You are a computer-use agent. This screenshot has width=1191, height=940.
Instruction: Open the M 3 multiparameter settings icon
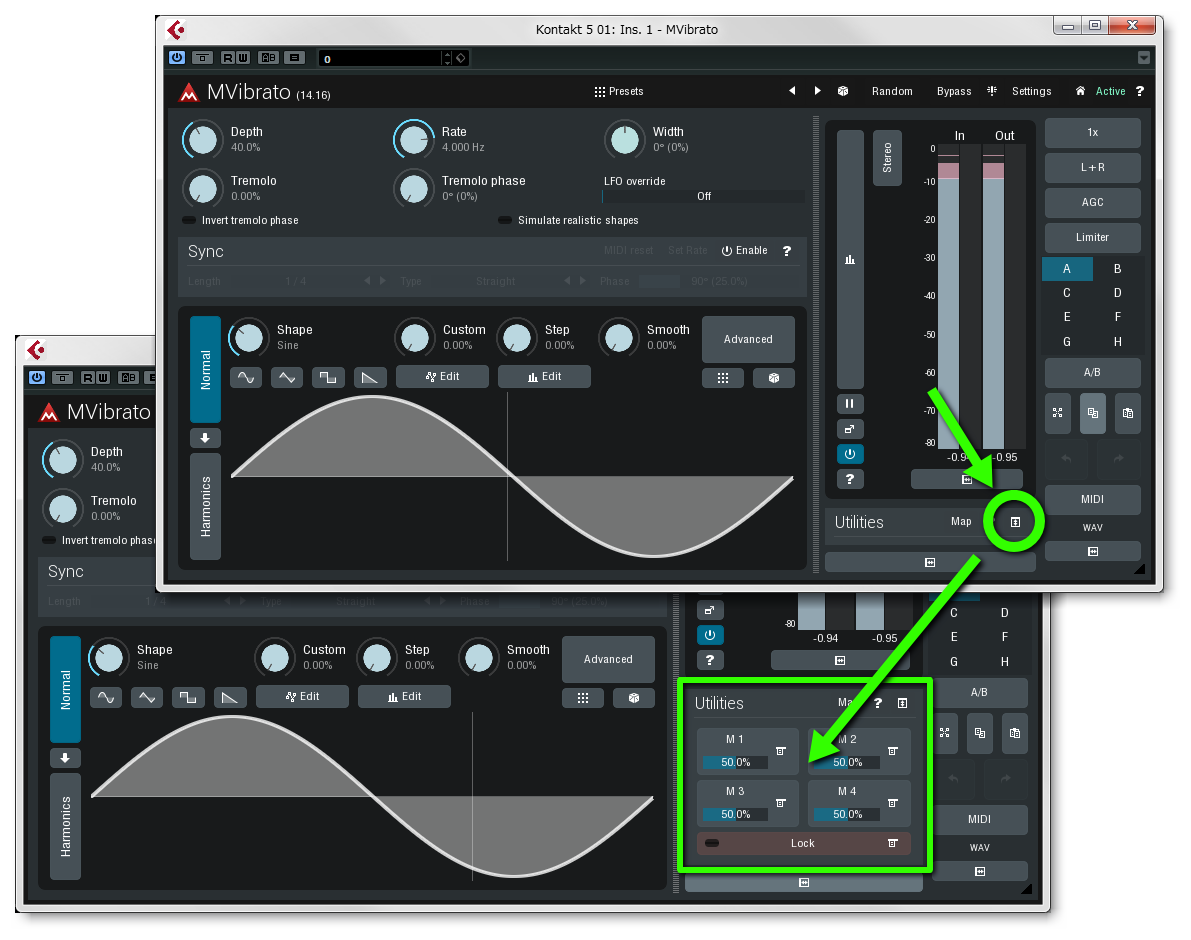(x=780, y=803)
